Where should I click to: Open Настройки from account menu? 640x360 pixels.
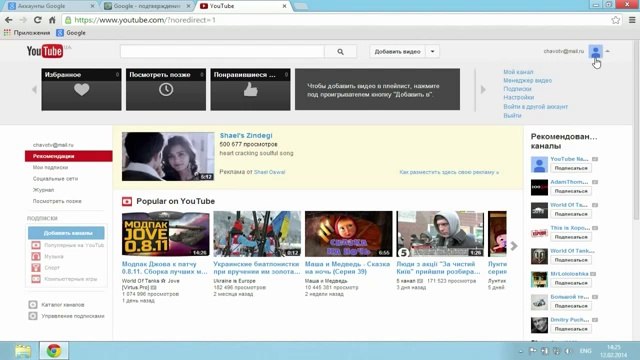click(518, 98)
